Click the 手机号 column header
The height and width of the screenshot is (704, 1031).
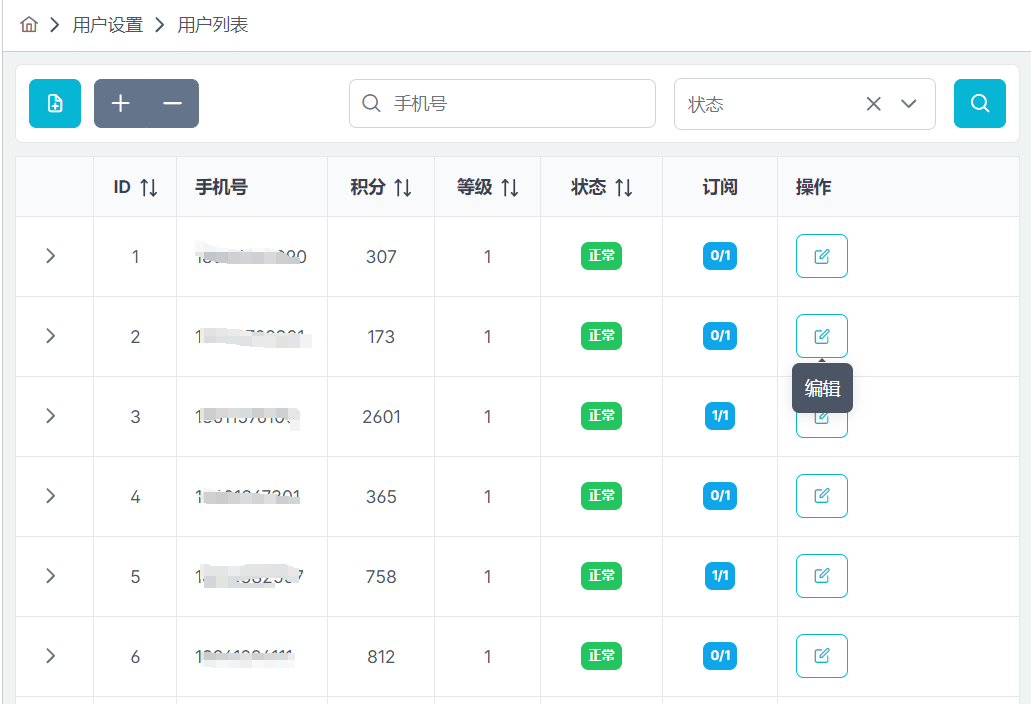click(222, 187)
